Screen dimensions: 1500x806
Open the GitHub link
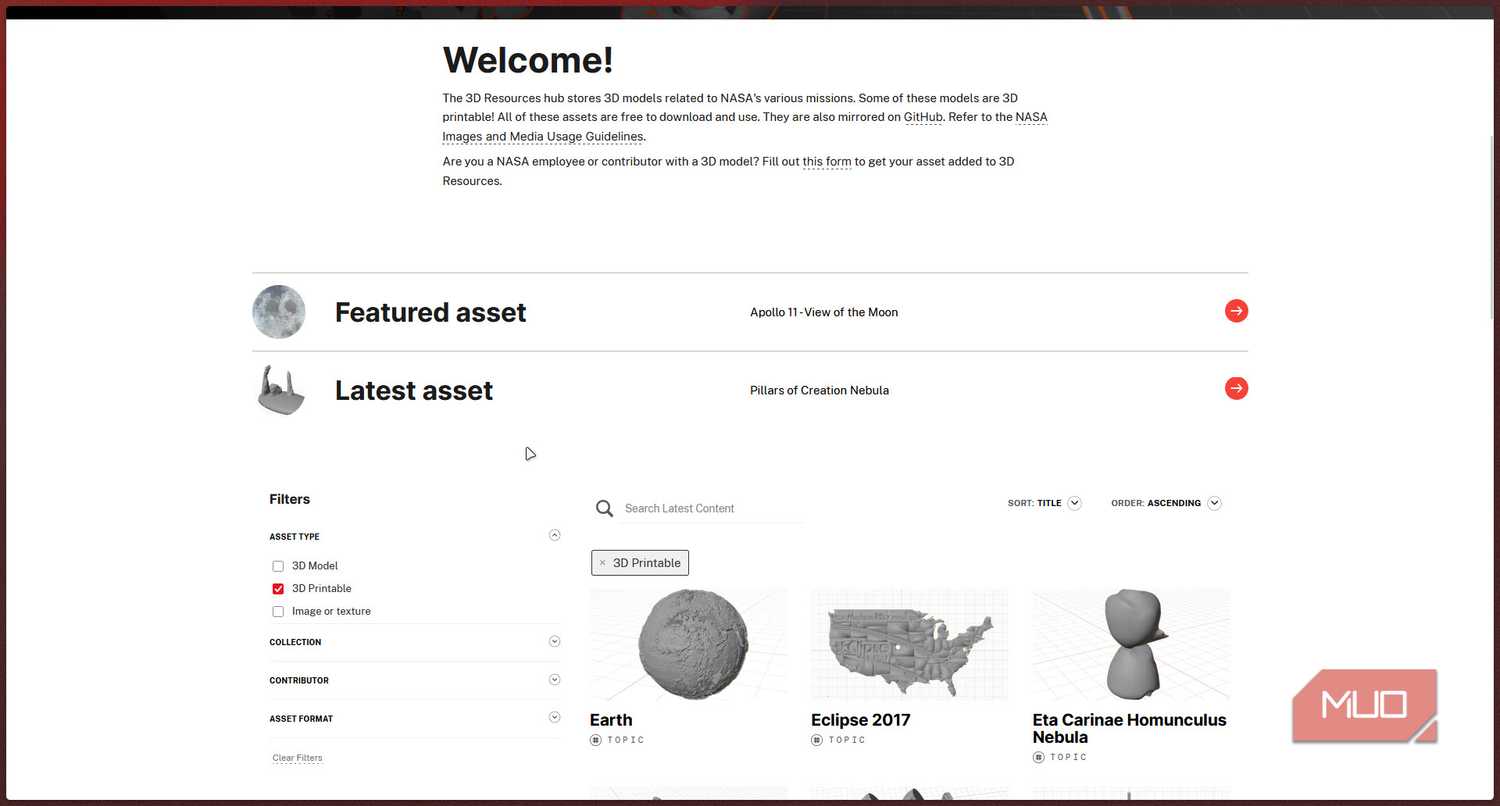(923, 117)
